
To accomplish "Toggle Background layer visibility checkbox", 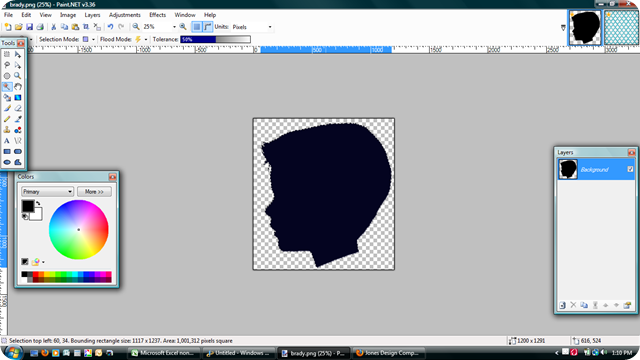I will pyautogui.click(x=630, y=169).
